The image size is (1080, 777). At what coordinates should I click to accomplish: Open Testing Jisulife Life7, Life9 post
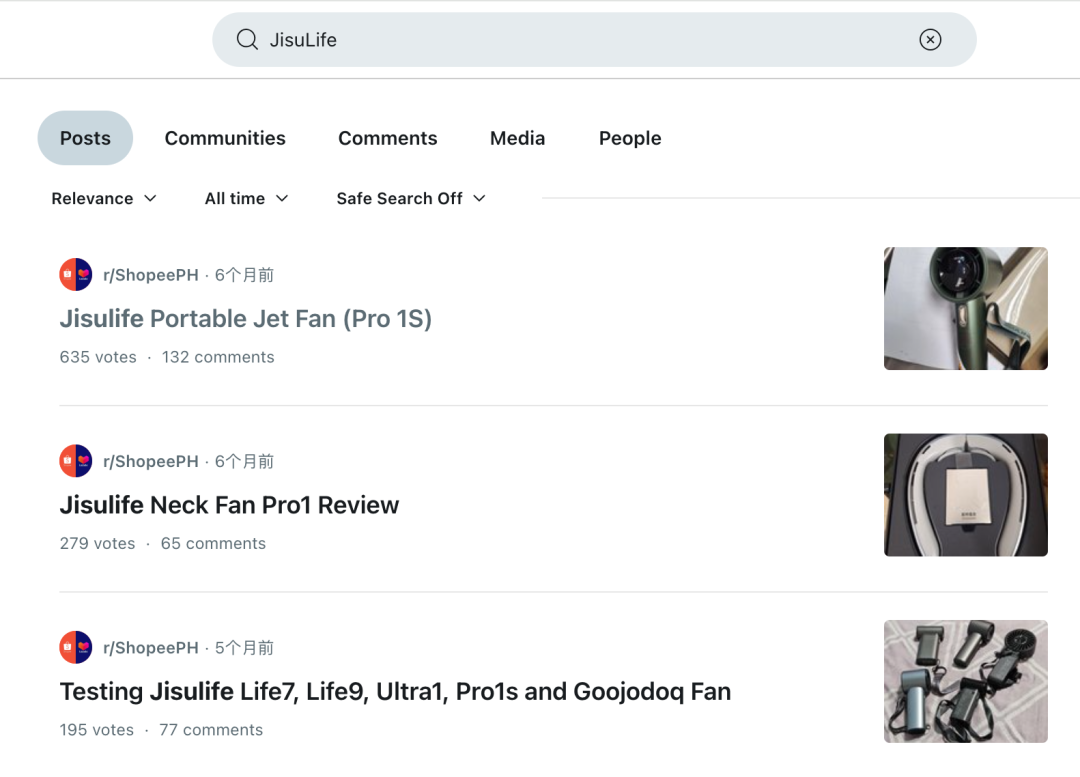395,692
